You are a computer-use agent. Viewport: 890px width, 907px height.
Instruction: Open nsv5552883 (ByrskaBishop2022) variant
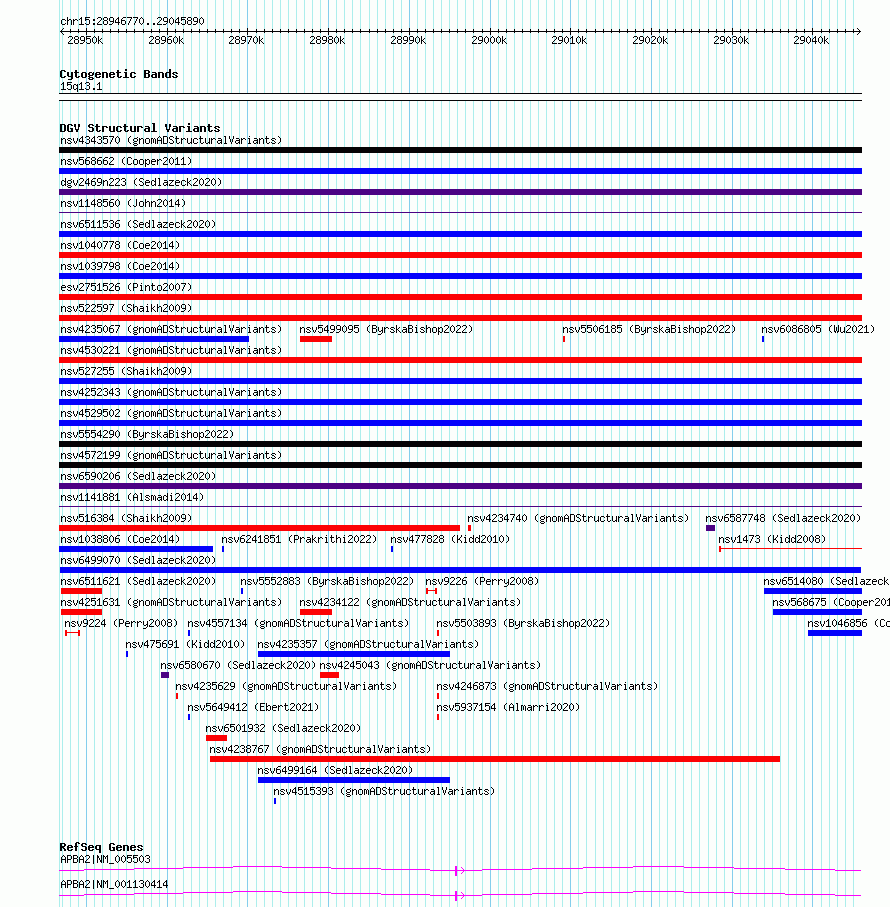pyautogui.click(x=327, y=581)
